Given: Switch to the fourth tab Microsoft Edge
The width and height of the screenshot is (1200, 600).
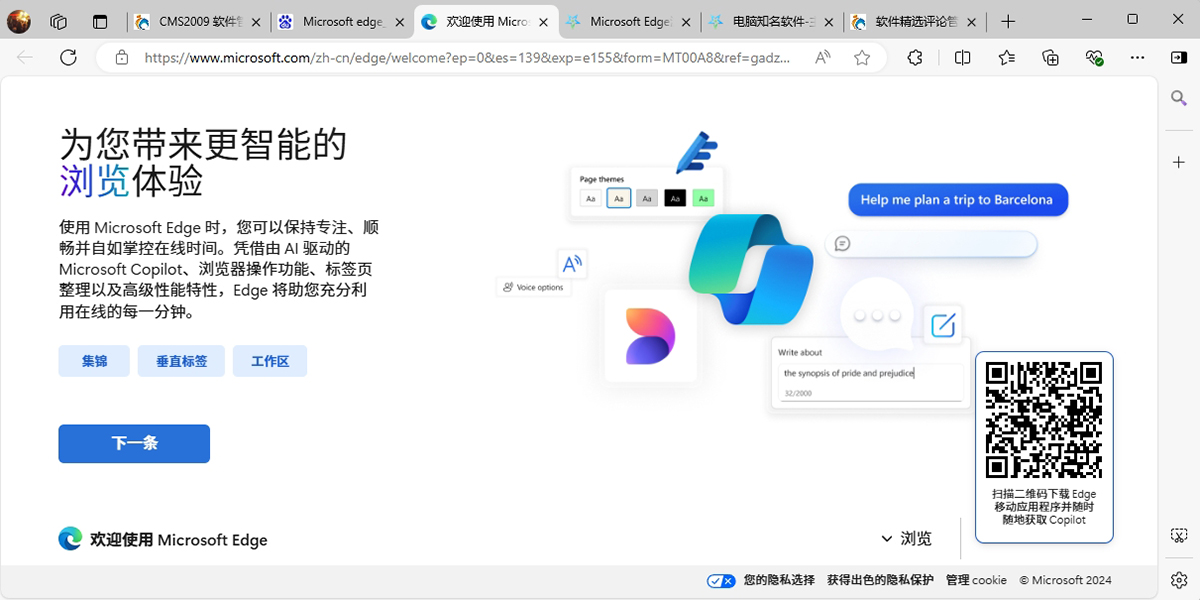Looking at the screenshot, I should [x=630, y=21].
